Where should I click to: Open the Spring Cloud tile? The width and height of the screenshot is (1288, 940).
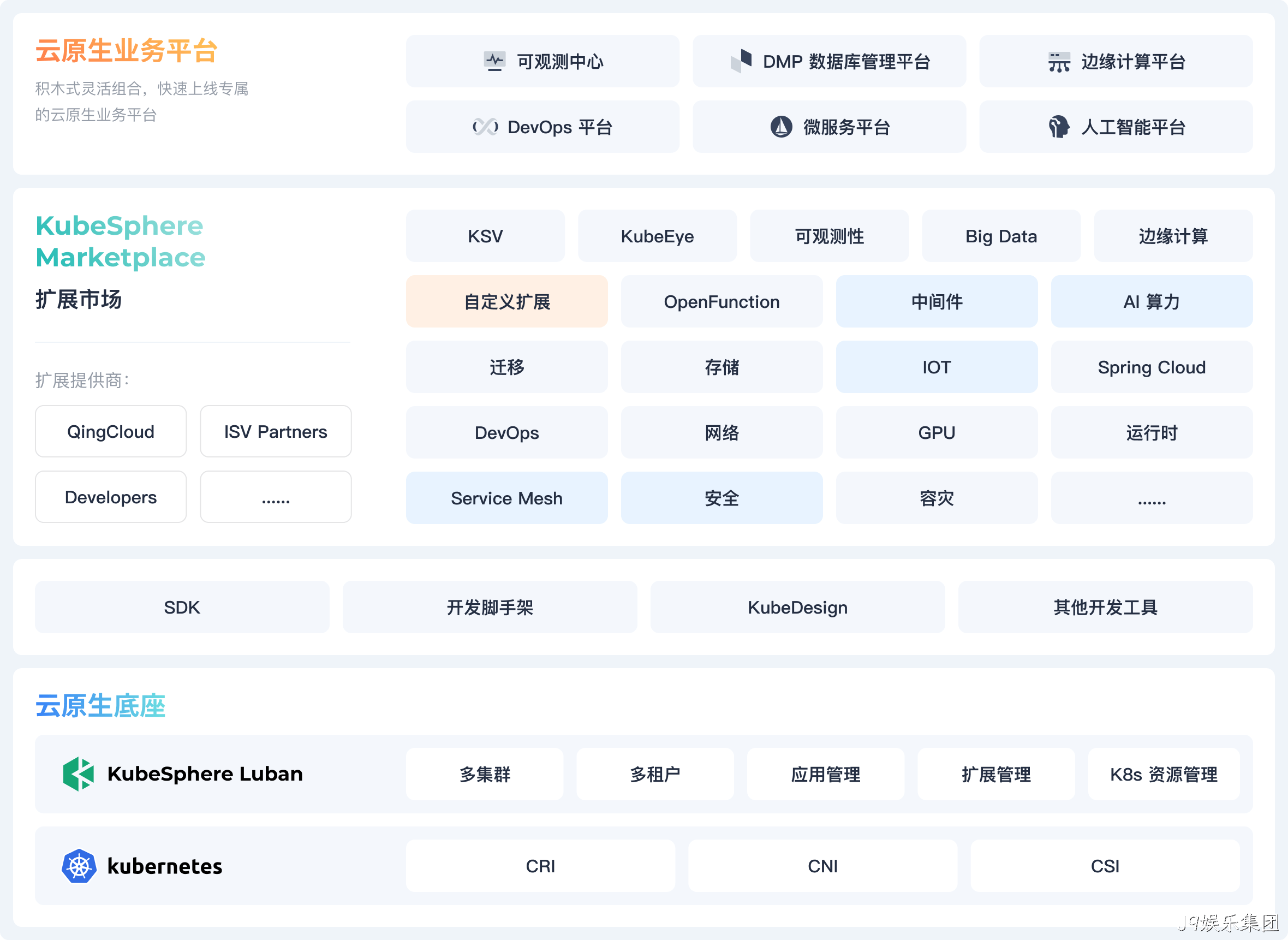1152,367
